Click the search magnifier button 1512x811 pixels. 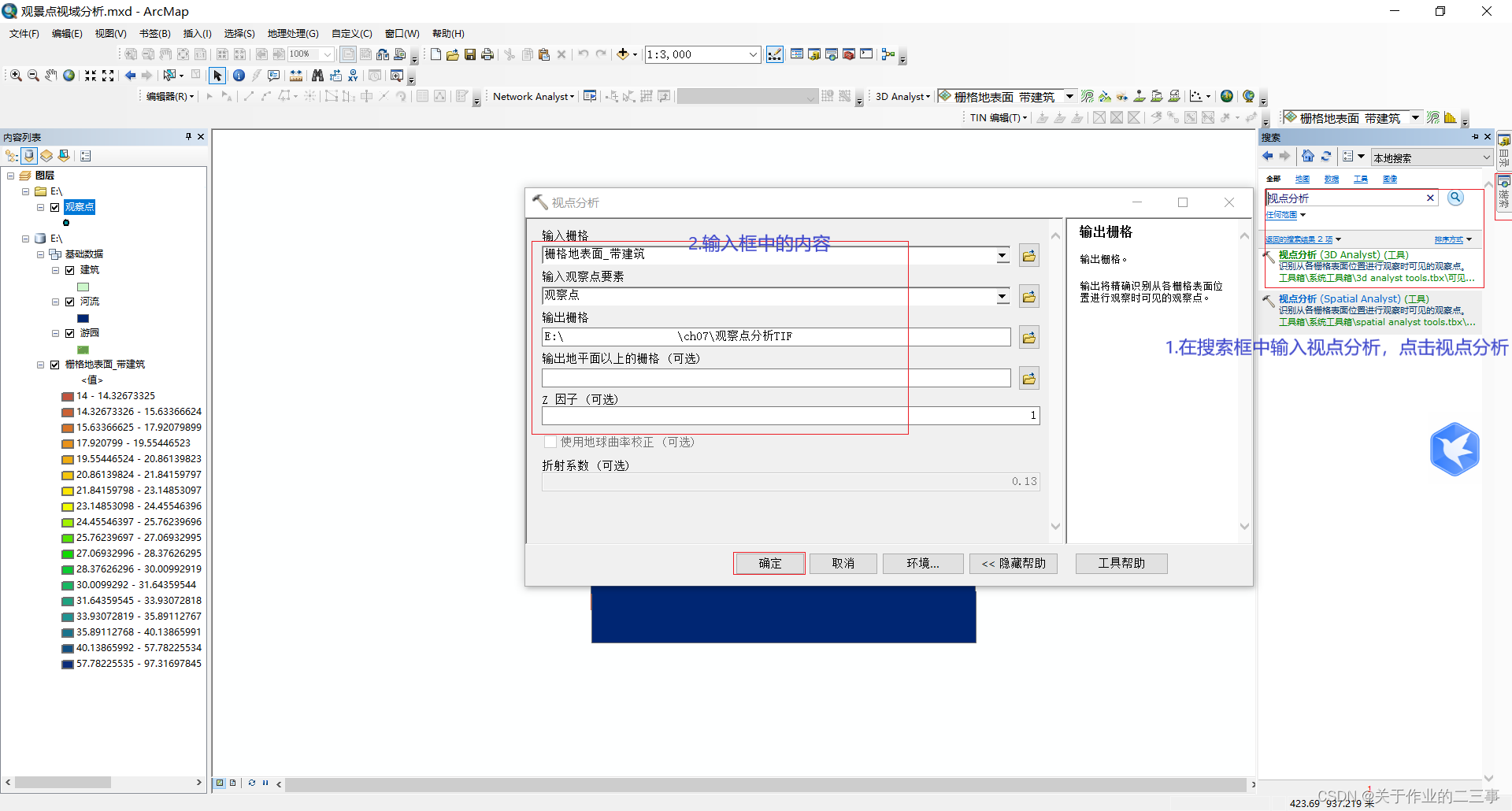click(x=1455, y=198)
